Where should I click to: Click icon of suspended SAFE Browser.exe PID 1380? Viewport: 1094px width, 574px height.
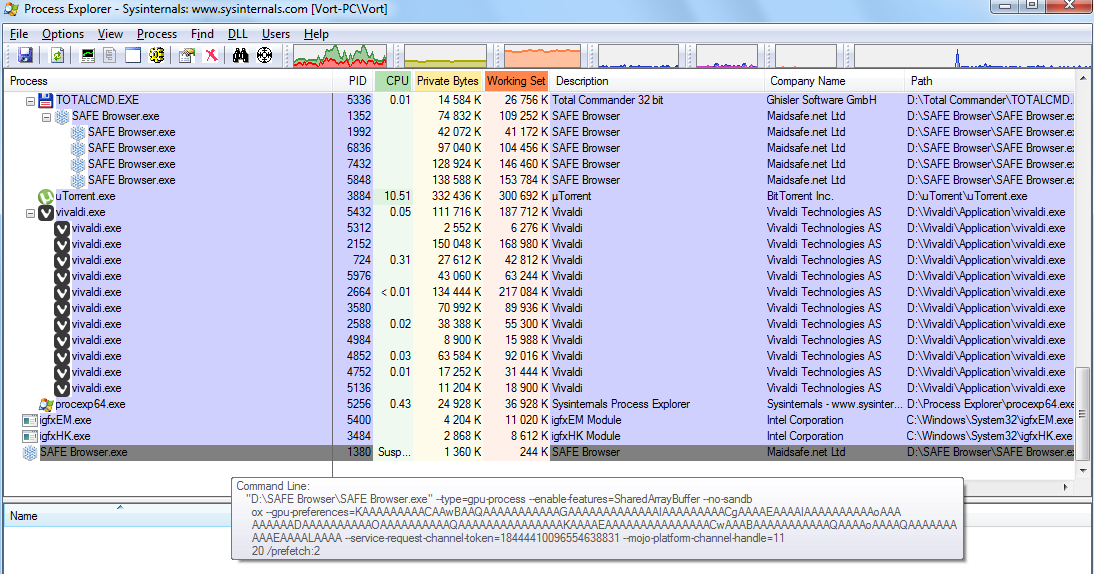click(x=30, y=453)
